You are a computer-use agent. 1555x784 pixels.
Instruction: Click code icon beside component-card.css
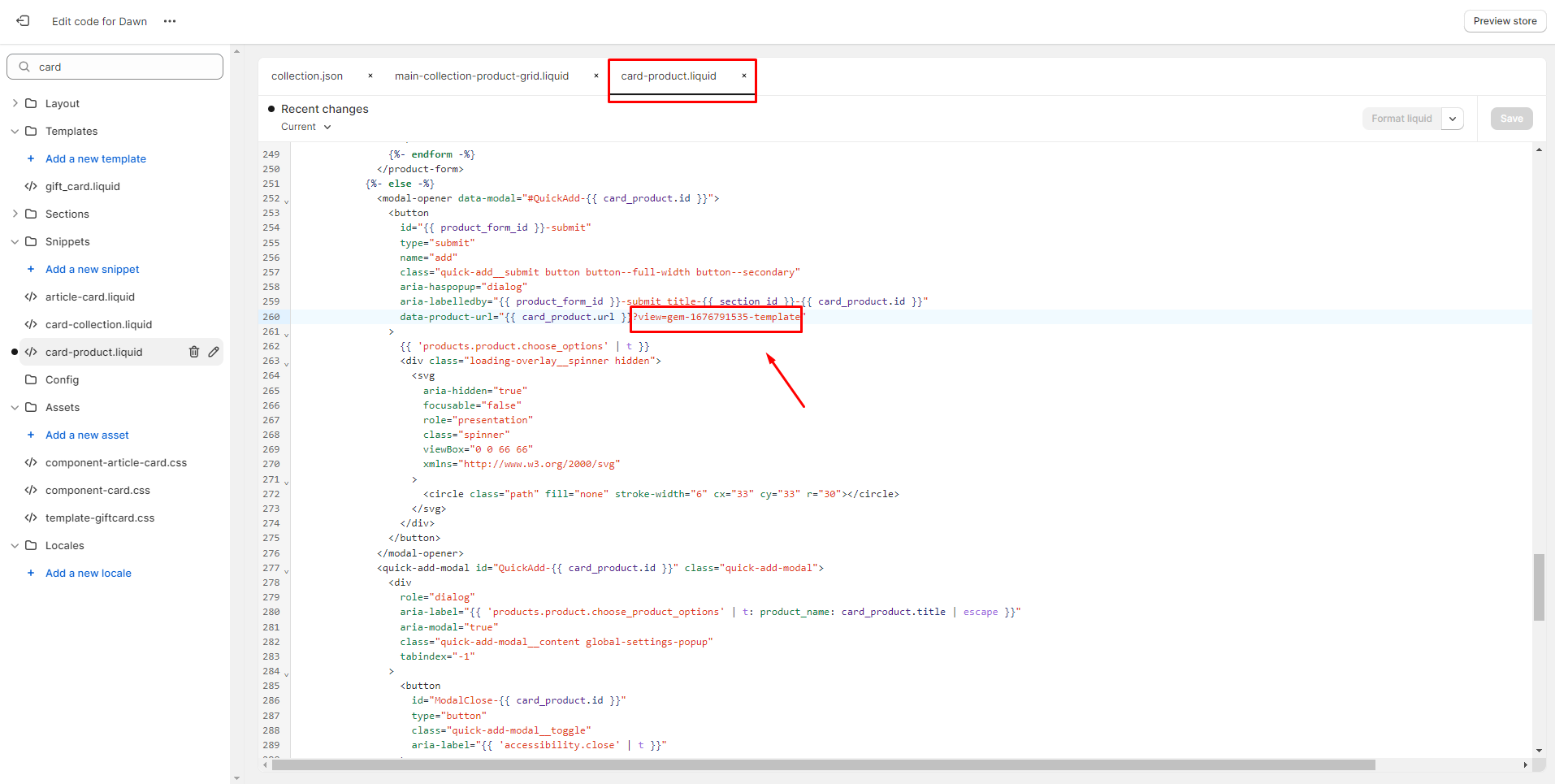click(31, 490)
